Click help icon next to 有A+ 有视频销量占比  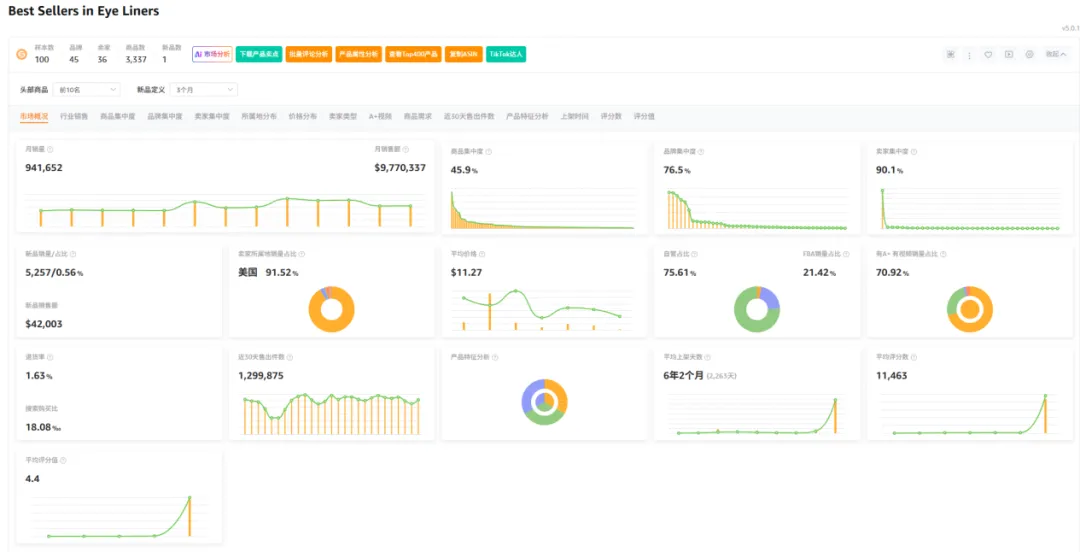click(x=942, y=254)
